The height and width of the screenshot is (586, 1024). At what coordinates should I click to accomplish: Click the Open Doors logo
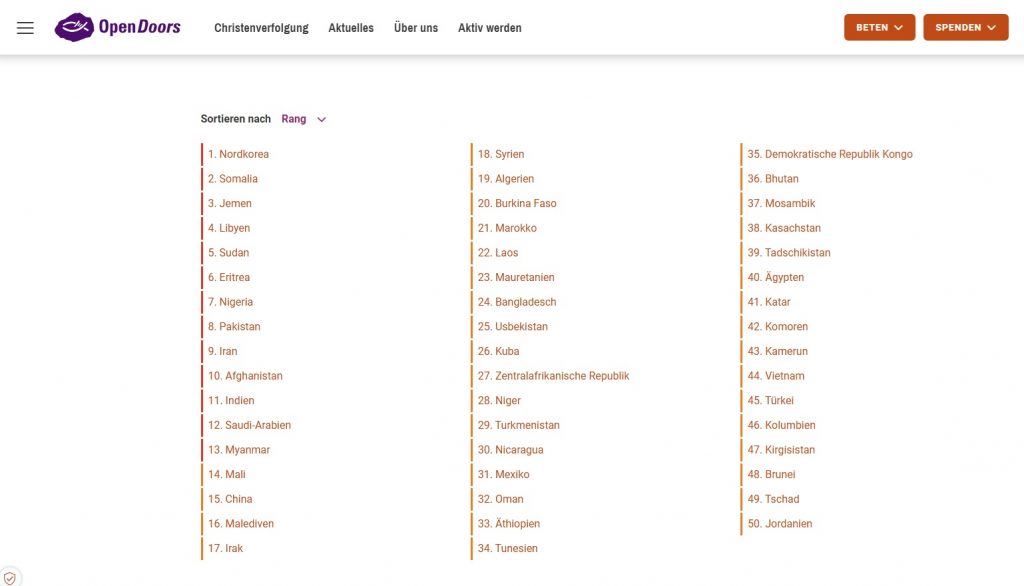click(x=118, y=27)
